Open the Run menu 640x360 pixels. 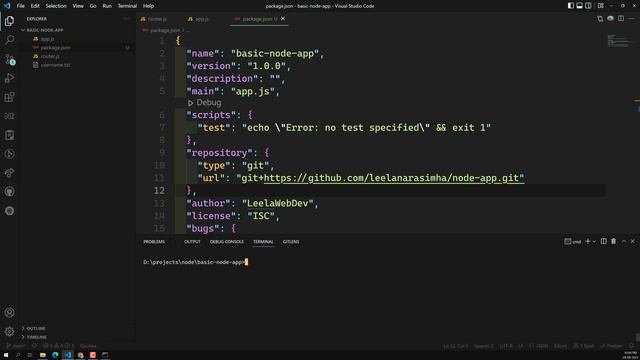(x=107, y=6)
